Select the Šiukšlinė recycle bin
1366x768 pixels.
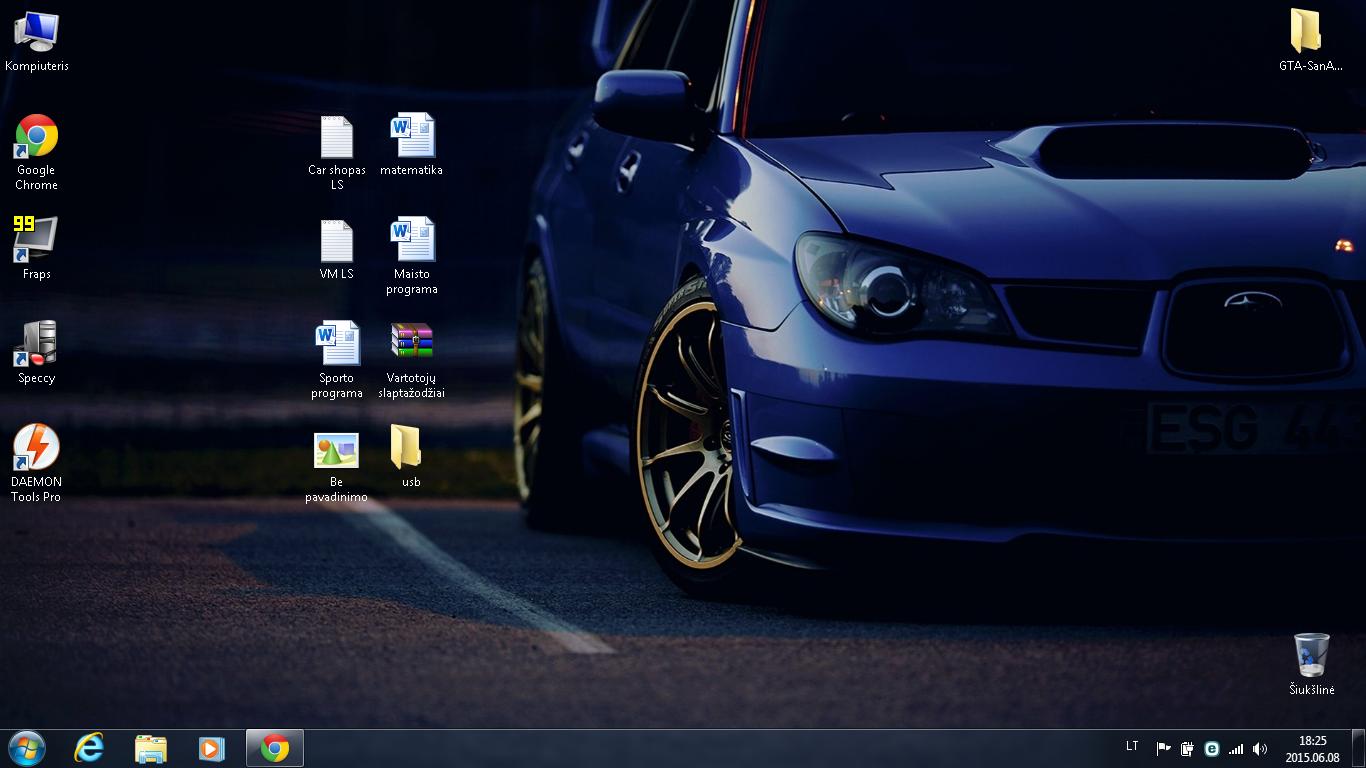point(1311,664)
